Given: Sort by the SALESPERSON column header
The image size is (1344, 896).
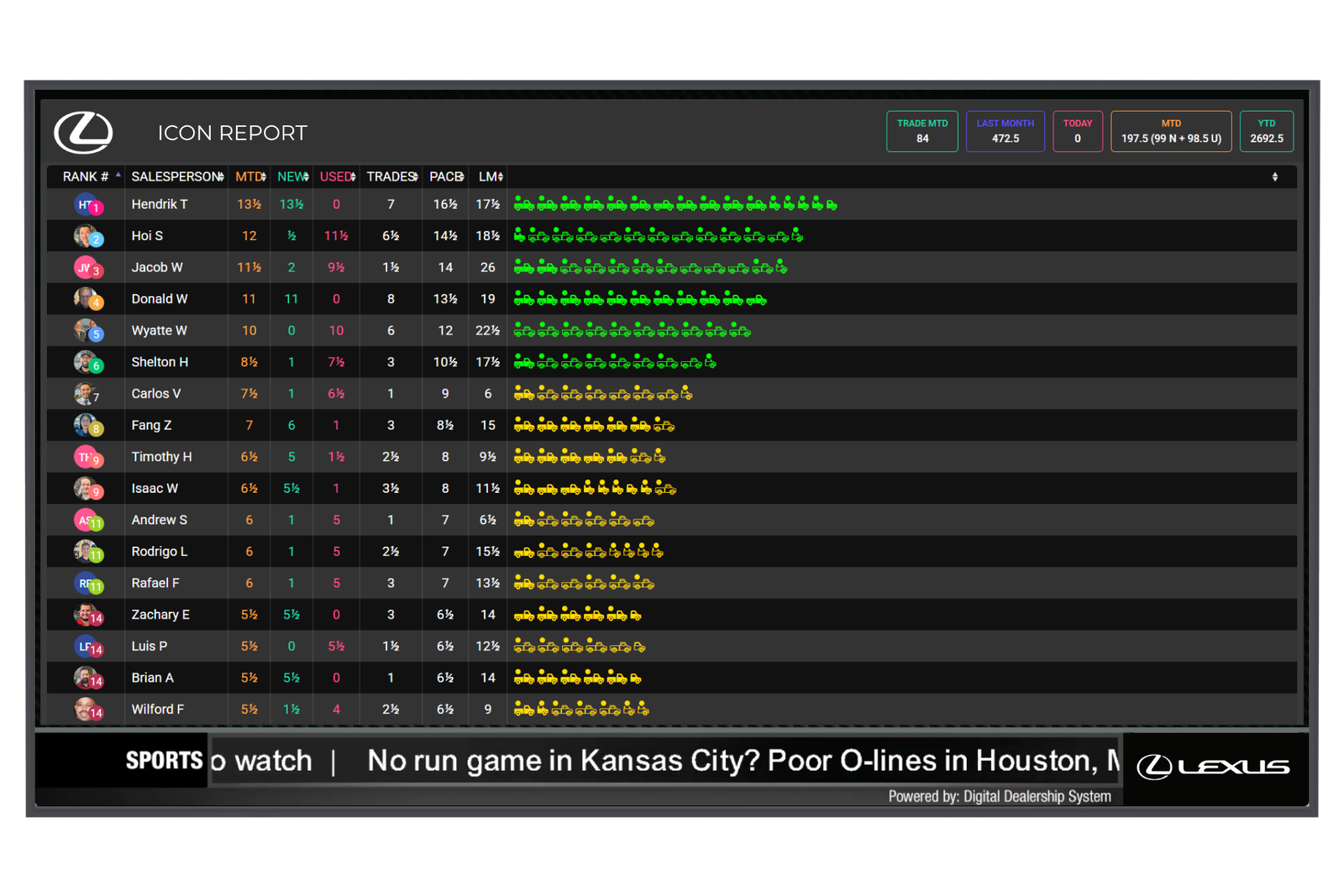Looking at the screenshot, I should [x=176, y=176].
